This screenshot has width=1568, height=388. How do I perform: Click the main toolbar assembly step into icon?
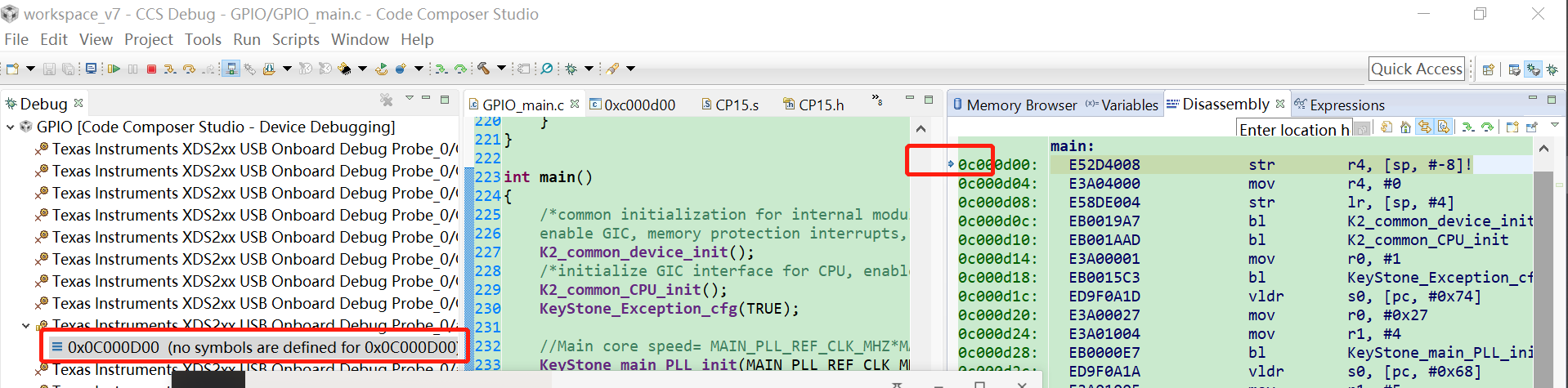coord(441,69)
